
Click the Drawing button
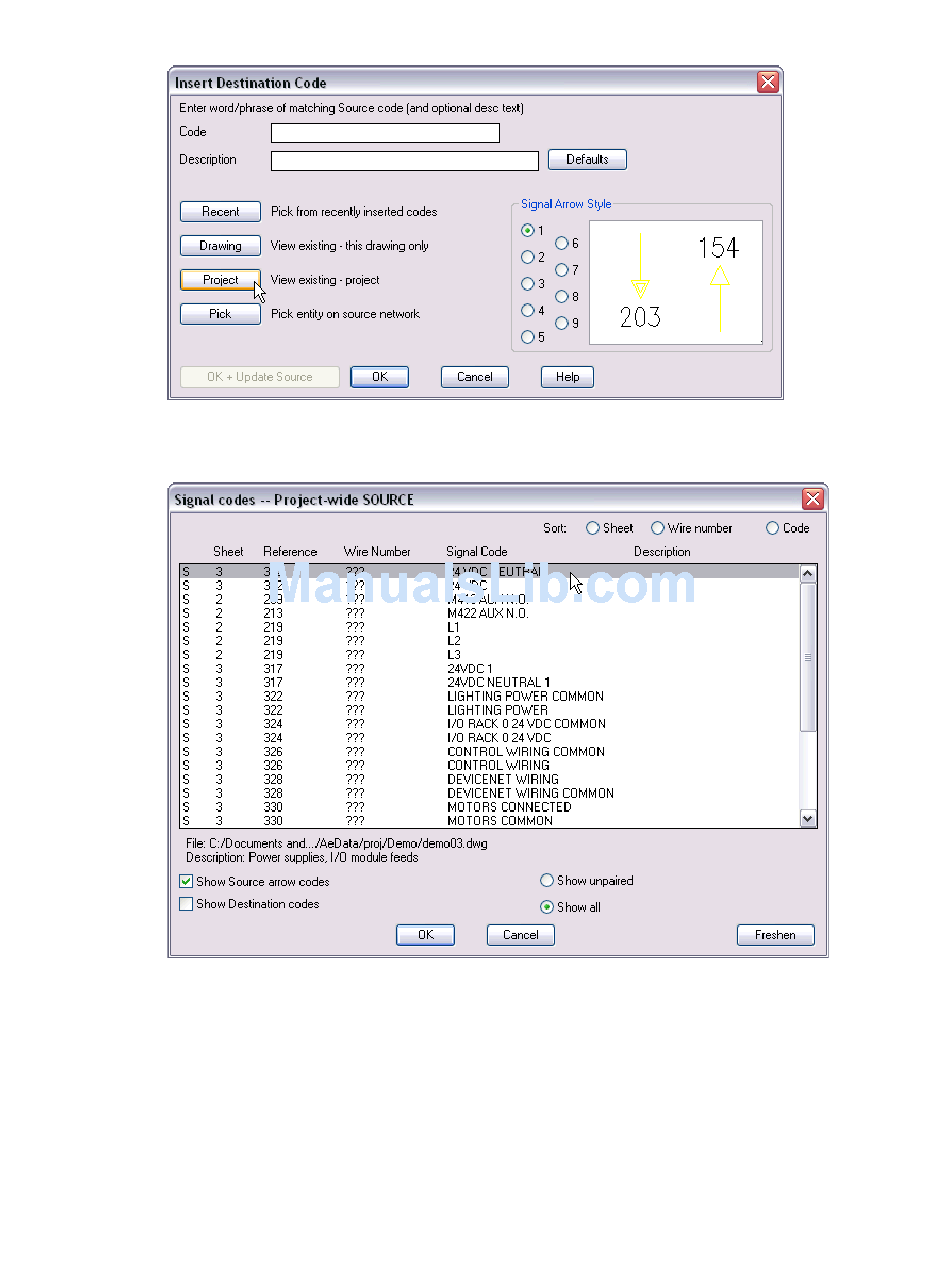click(x=220, y=246)
